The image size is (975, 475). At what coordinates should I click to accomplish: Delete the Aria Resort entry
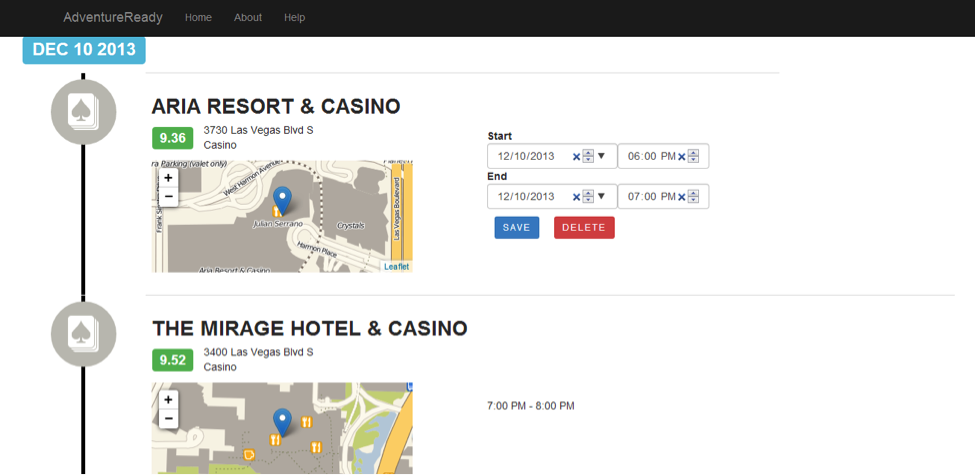(x=584, y=228)
